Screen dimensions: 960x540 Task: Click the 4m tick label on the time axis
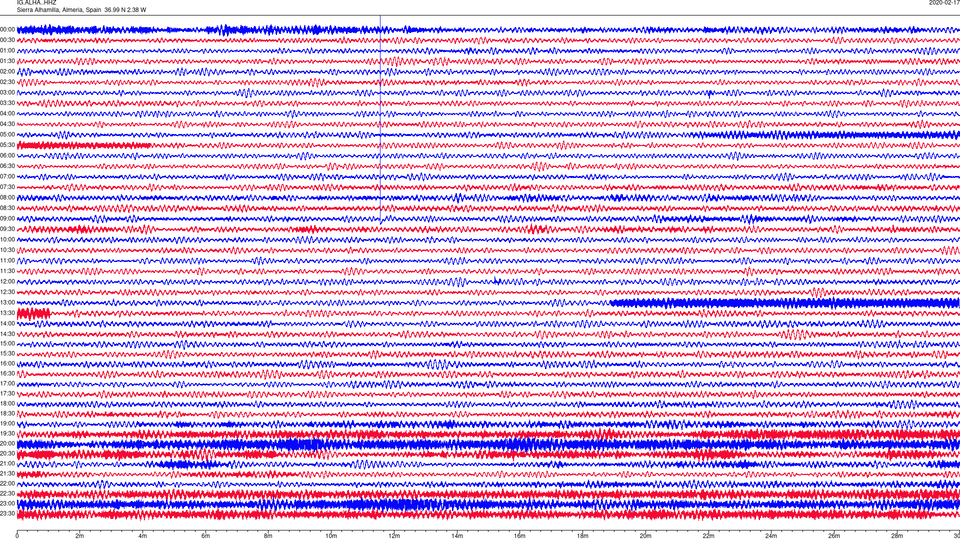coord(143,536)
